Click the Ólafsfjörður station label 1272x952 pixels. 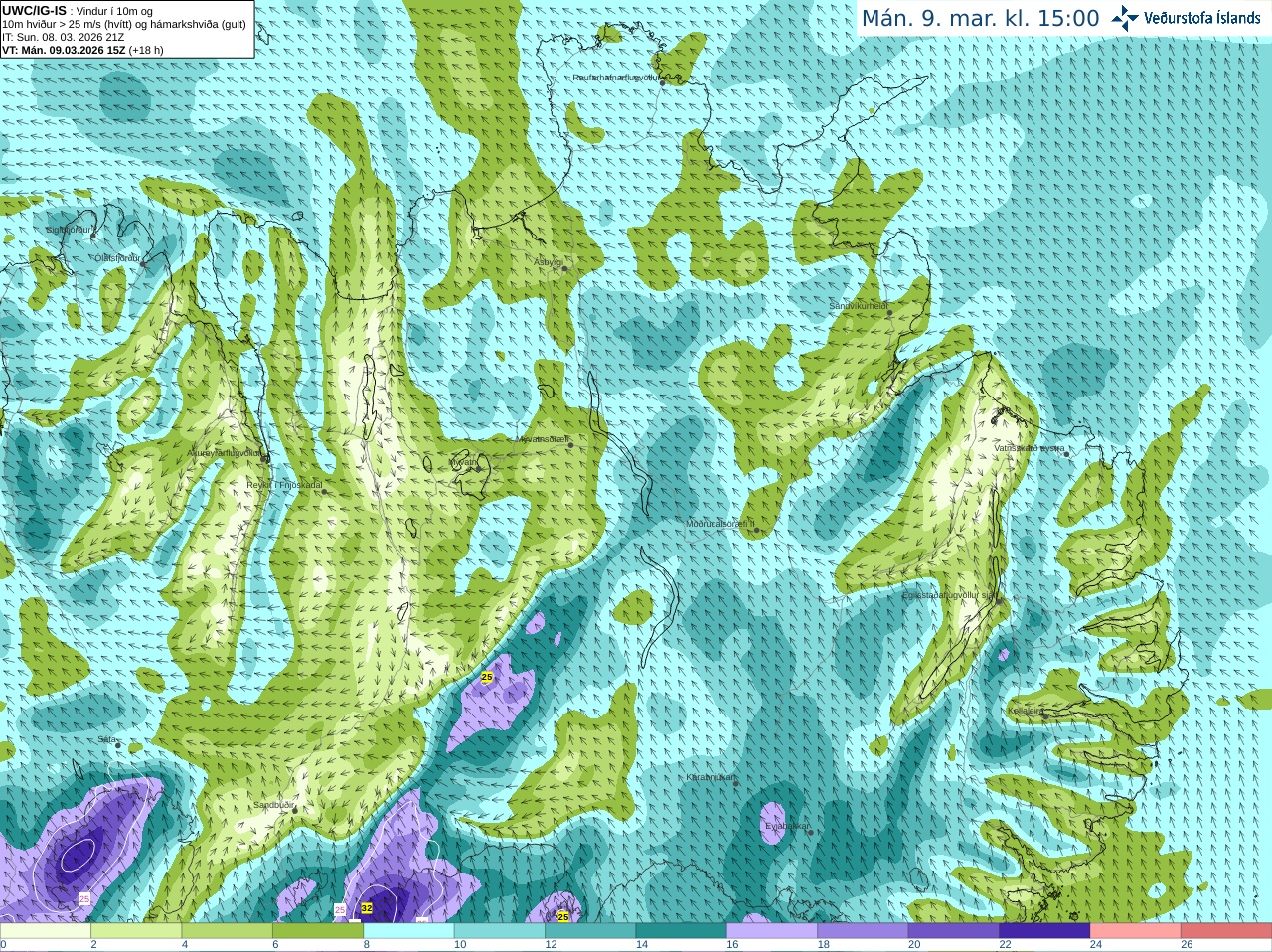pos(117,258)
